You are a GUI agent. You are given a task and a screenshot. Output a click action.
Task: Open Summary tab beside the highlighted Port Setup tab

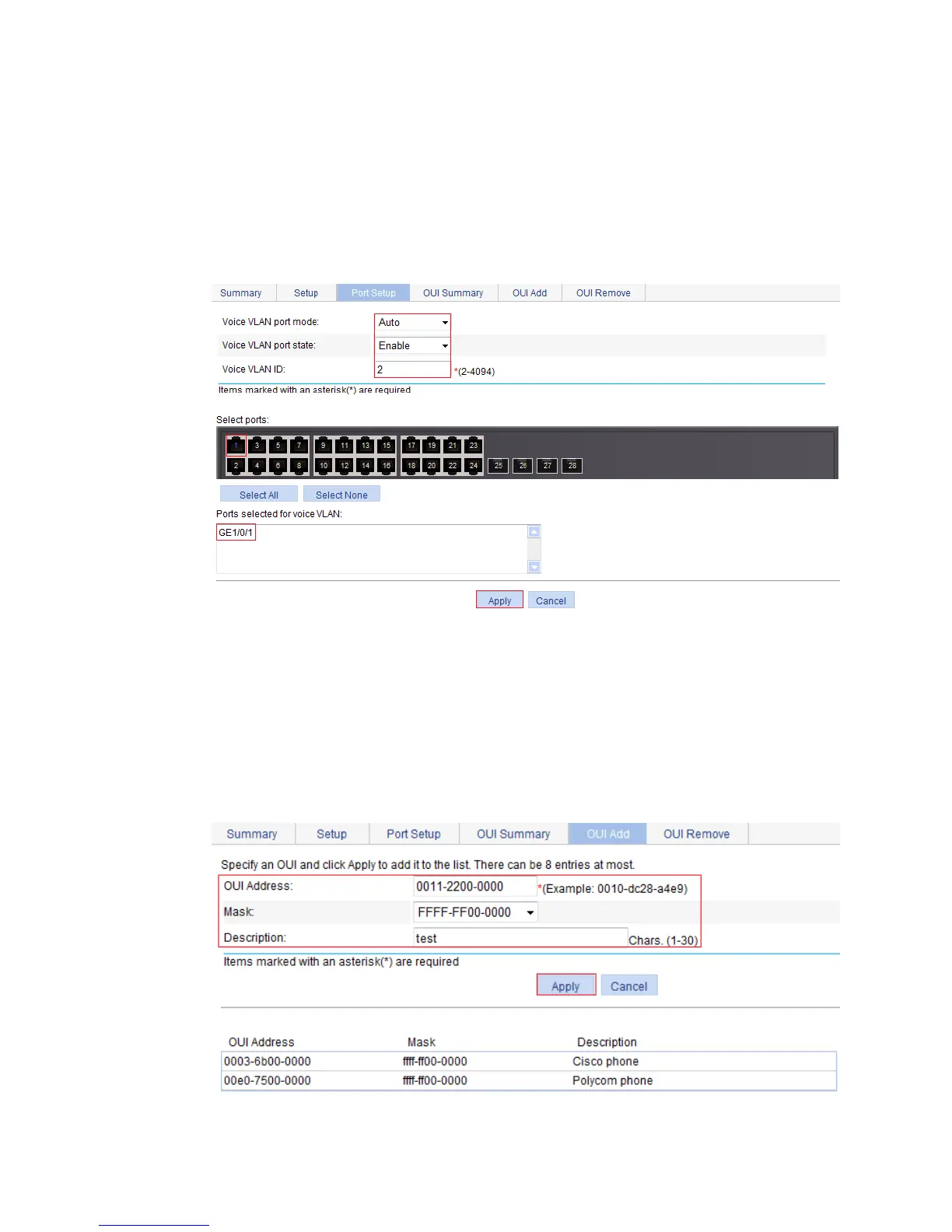click(x=241, y=293)
